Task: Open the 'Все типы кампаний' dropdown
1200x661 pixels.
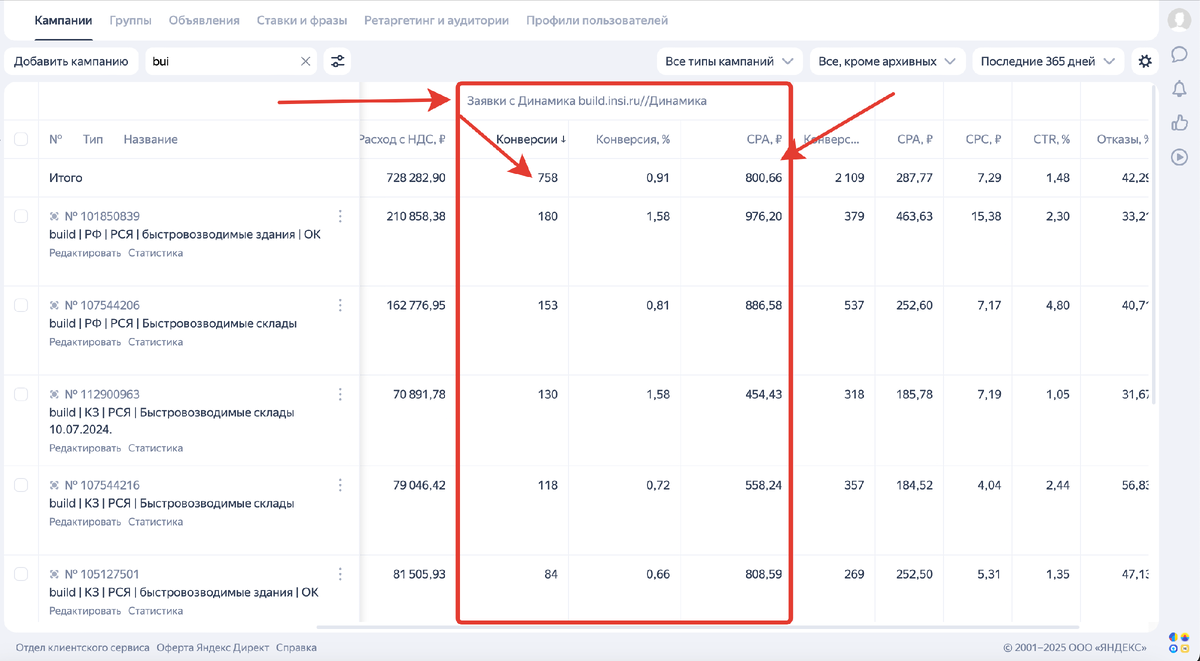Action: click(x=729, y=62)
